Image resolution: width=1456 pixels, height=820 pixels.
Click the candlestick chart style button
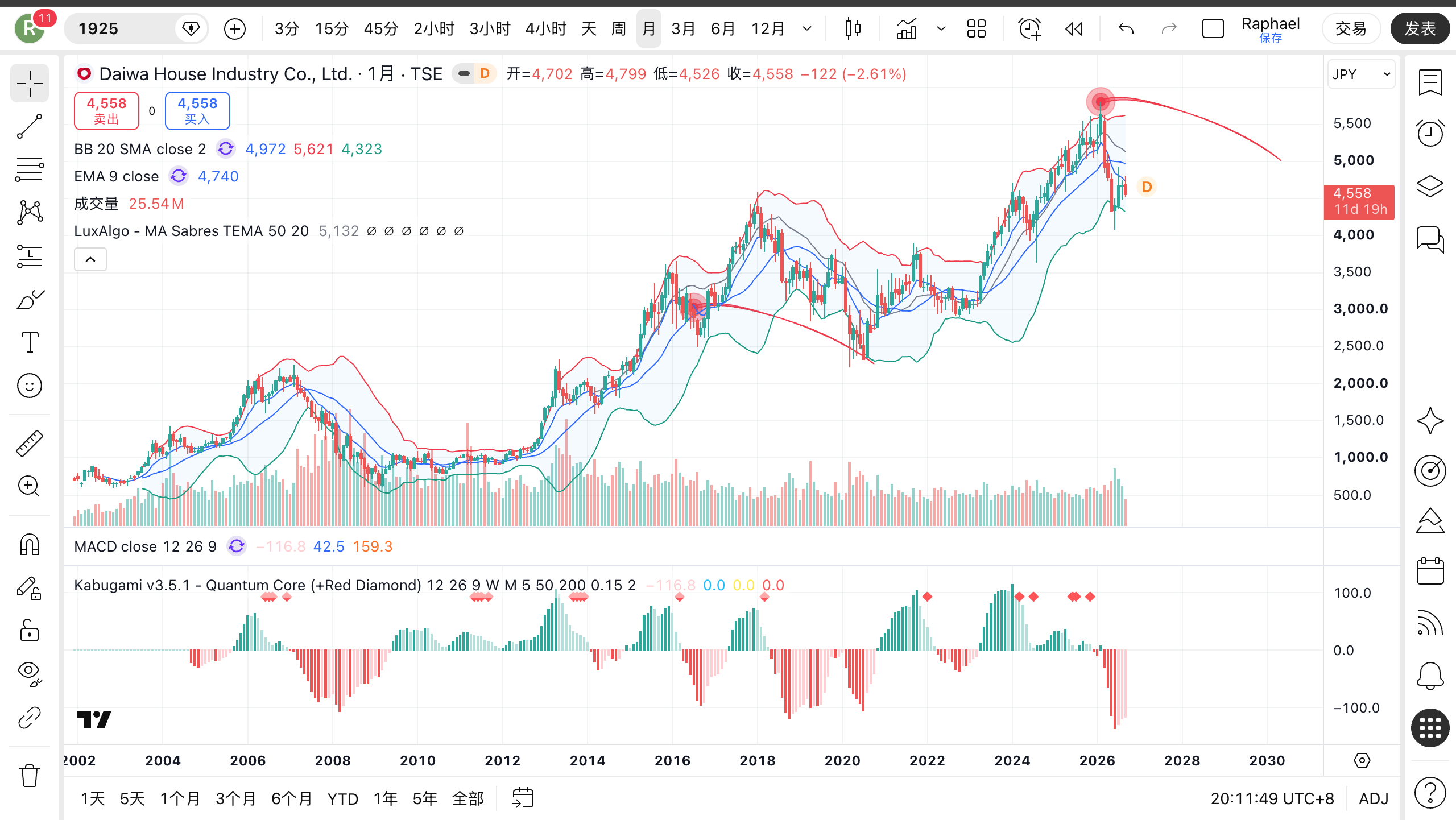click(x=853, y=28)
